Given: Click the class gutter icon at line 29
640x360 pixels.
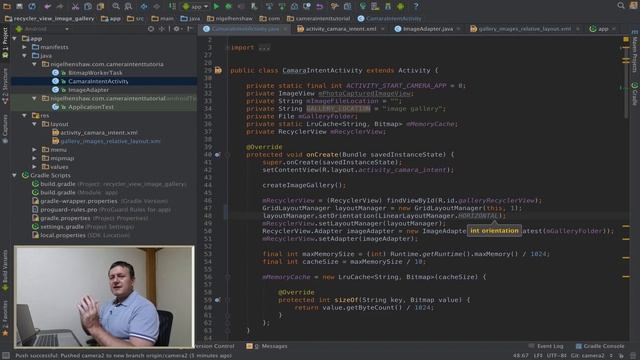Looking at the screenshot, I should 218,70.
